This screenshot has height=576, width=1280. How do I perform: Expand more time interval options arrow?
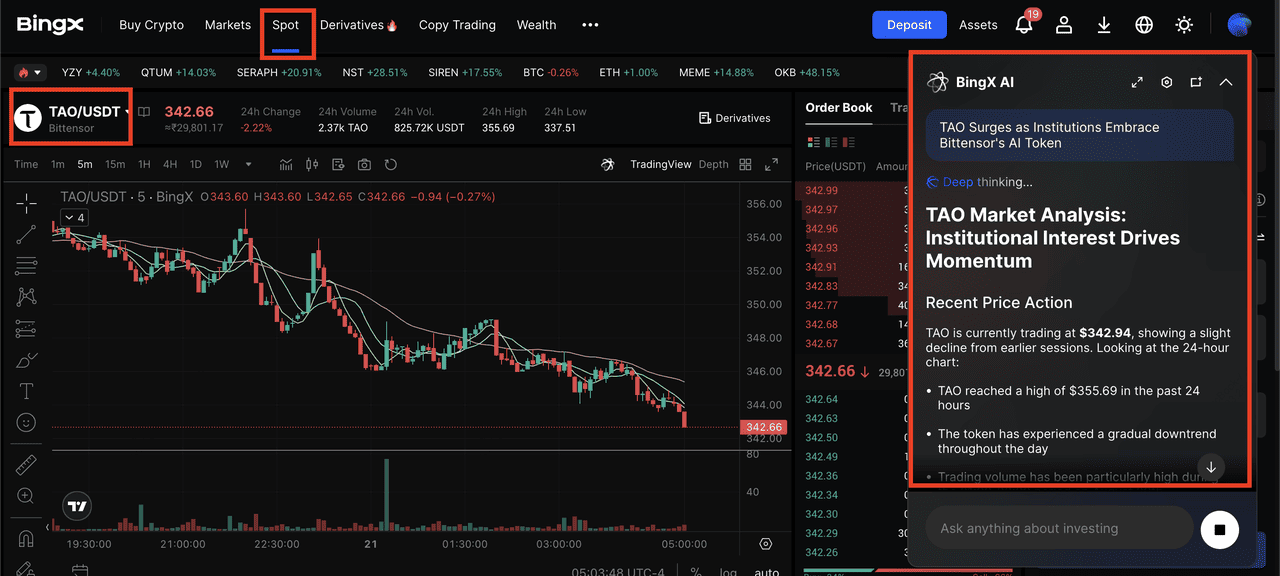[248, 164]
